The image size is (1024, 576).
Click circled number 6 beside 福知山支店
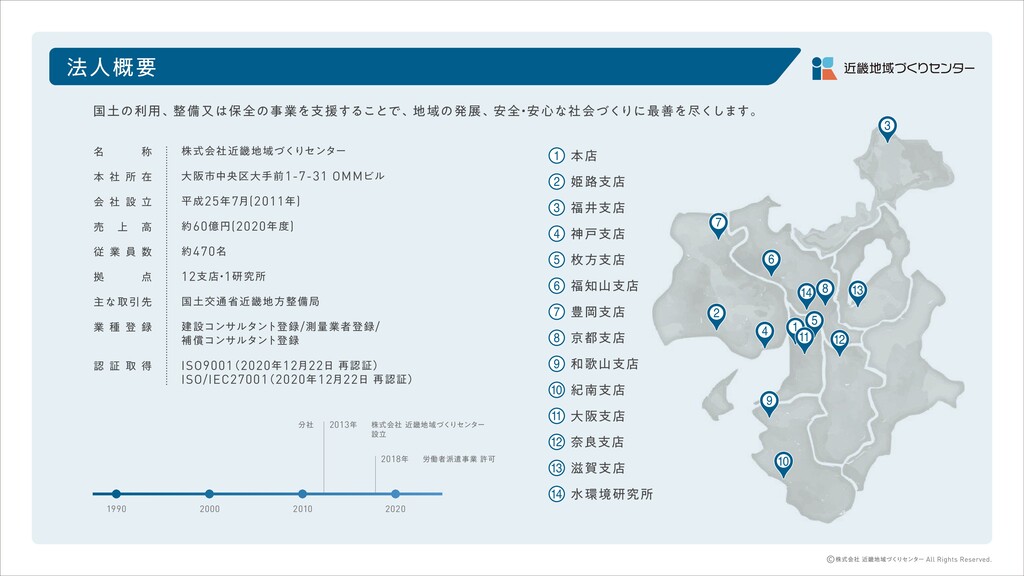(x=556, y=285)
